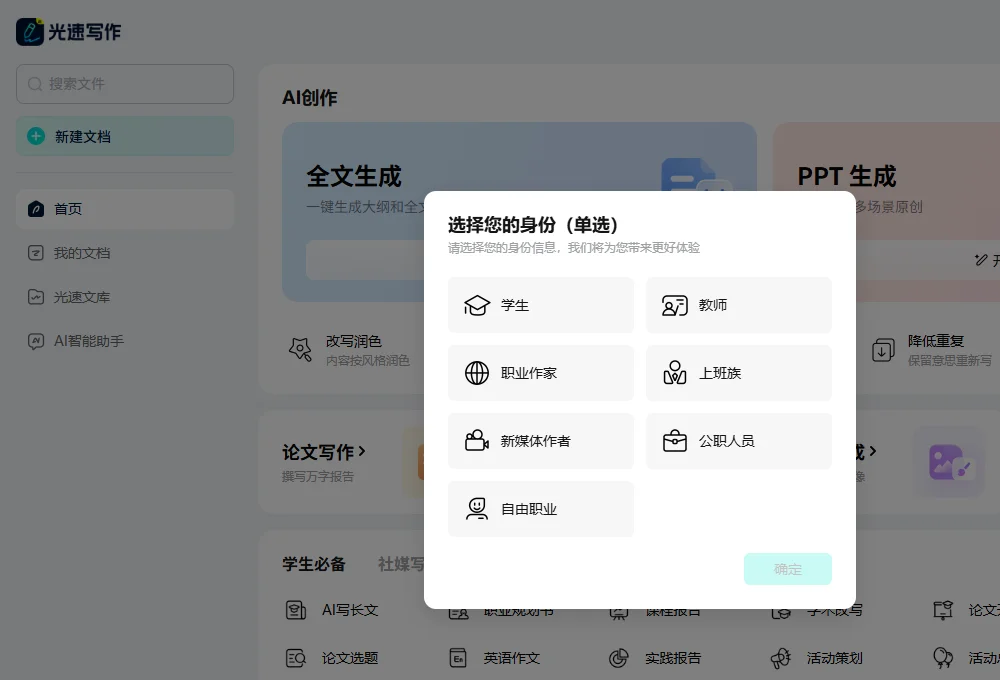
Task: Click the magnifier icon in search box
Action: click(35, 84)
